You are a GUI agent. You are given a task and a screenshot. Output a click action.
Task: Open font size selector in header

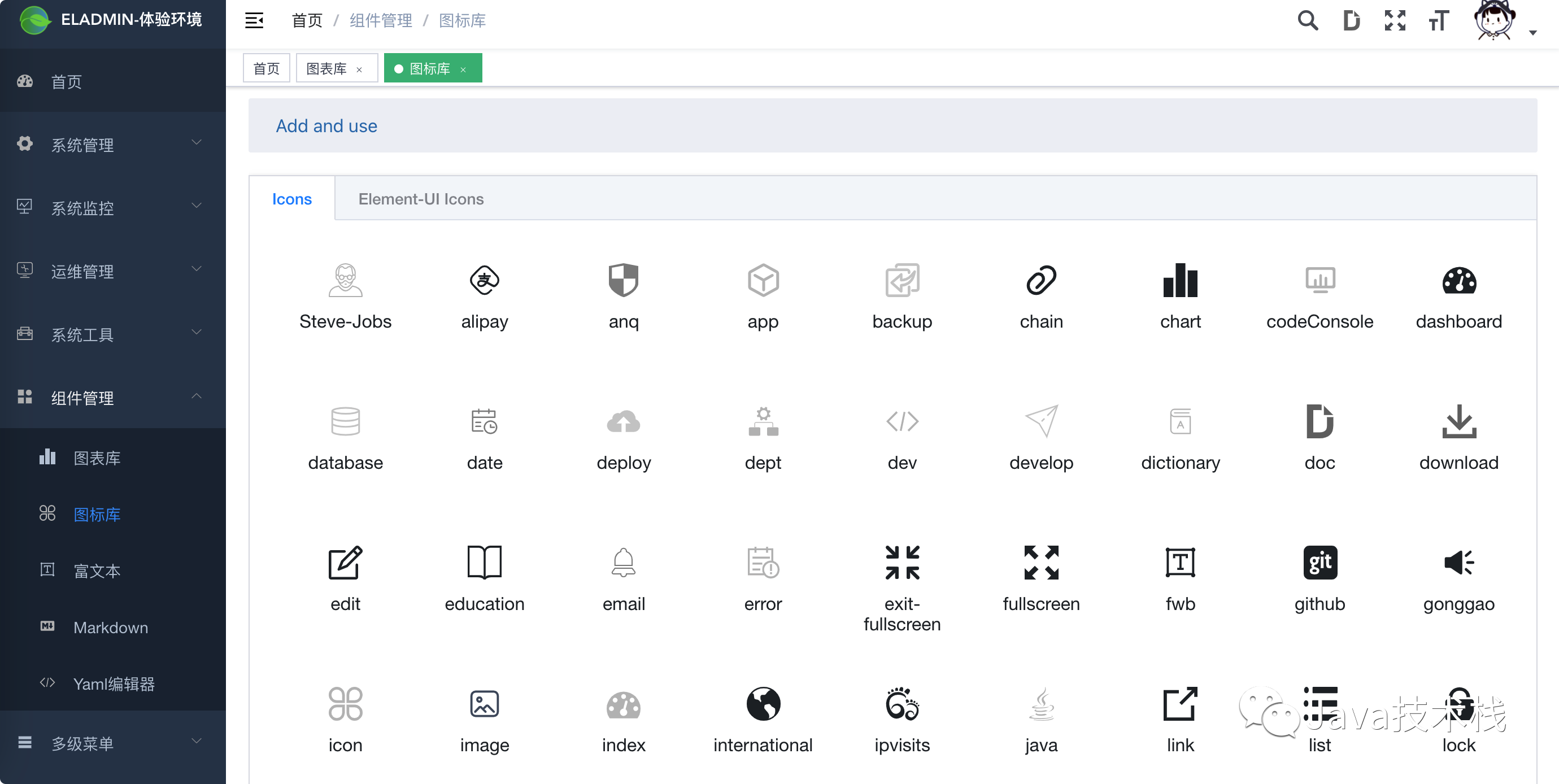[x=1439, y=20]
